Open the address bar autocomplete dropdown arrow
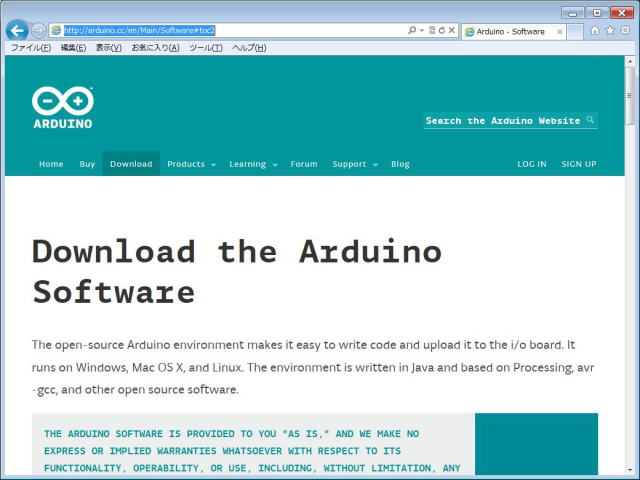This screenshot has width=640, height=480. [x=422, y=31]
